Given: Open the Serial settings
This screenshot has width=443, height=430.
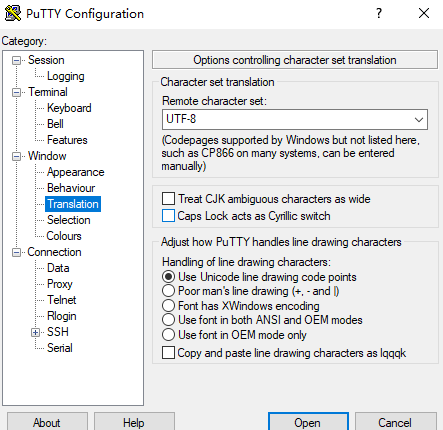Looking at the screenshot, I should click(x=60, y=348).
